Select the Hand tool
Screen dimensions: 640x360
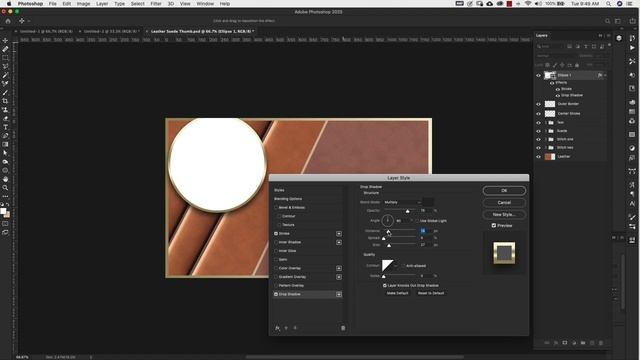click(x=5, y=179)
